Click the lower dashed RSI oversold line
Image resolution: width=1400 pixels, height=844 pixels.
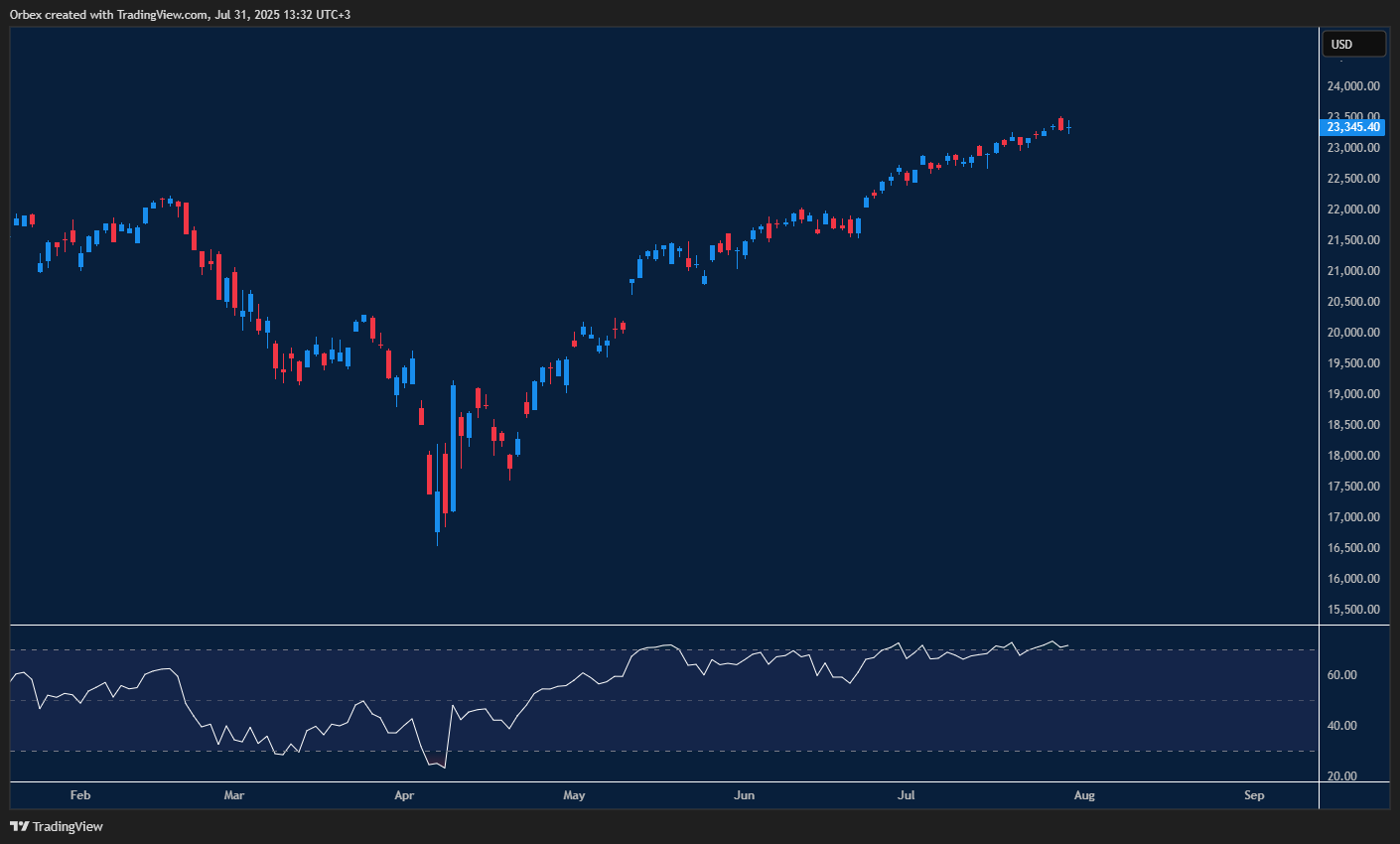(x=695, y=752)
